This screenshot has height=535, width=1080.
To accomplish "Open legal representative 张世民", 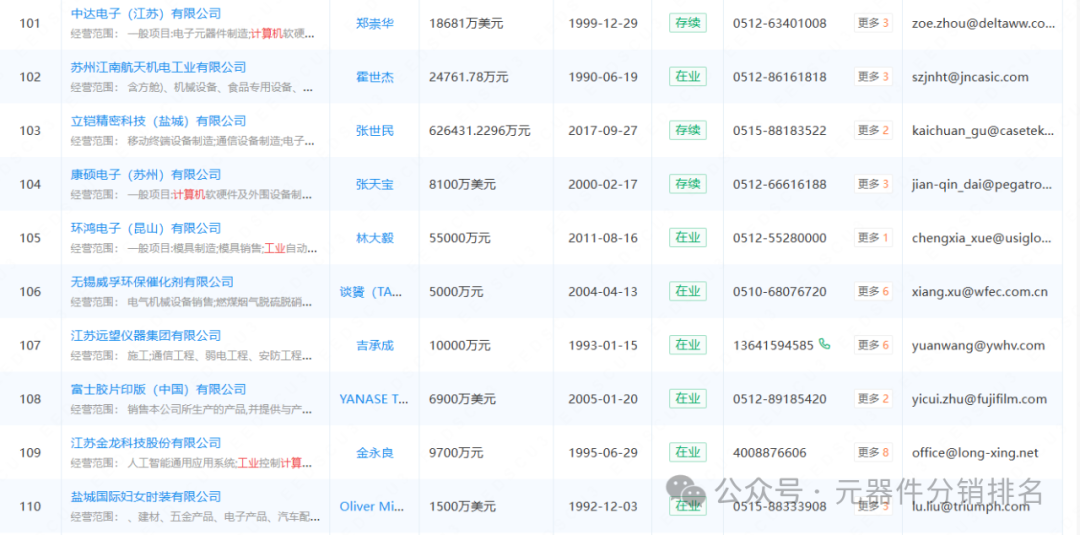I will (375, 131).
